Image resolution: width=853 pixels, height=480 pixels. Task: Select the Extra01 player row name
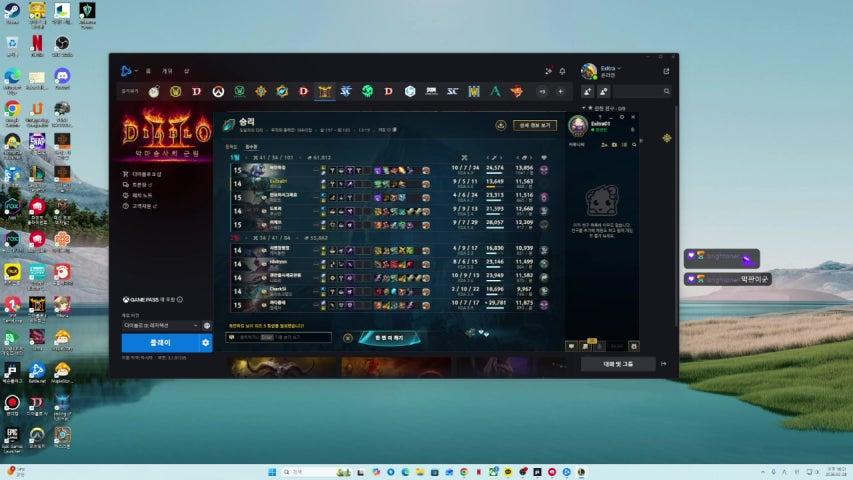pyautogui.click(x=278, y=181)
